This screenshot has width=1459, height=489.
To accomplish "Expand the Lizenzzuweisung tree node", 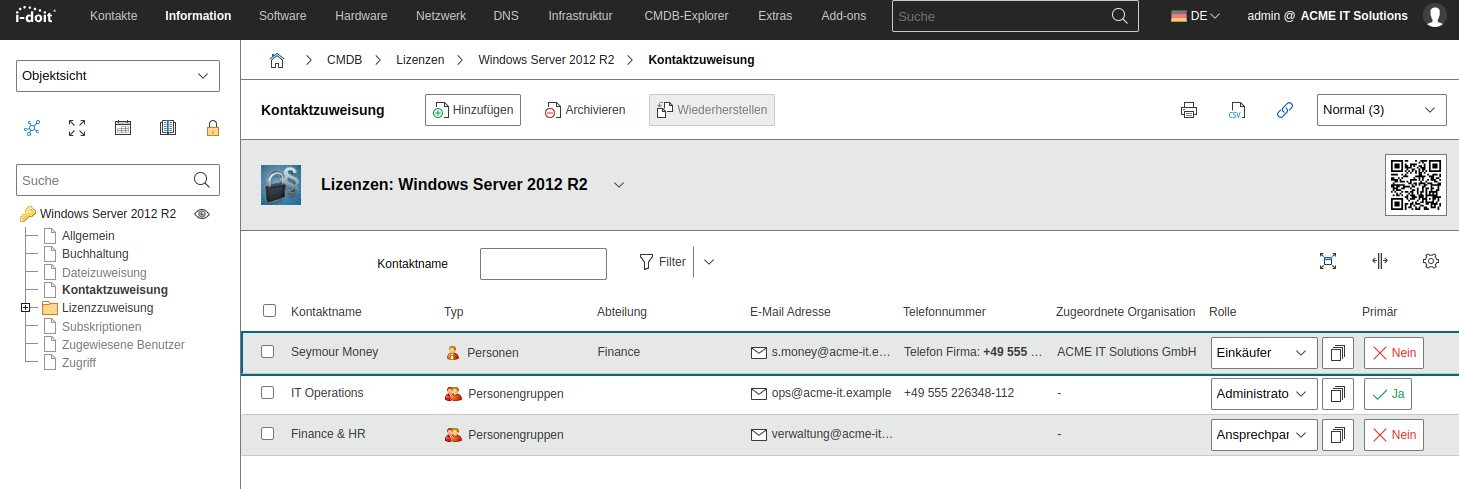I will pos(25,308).
